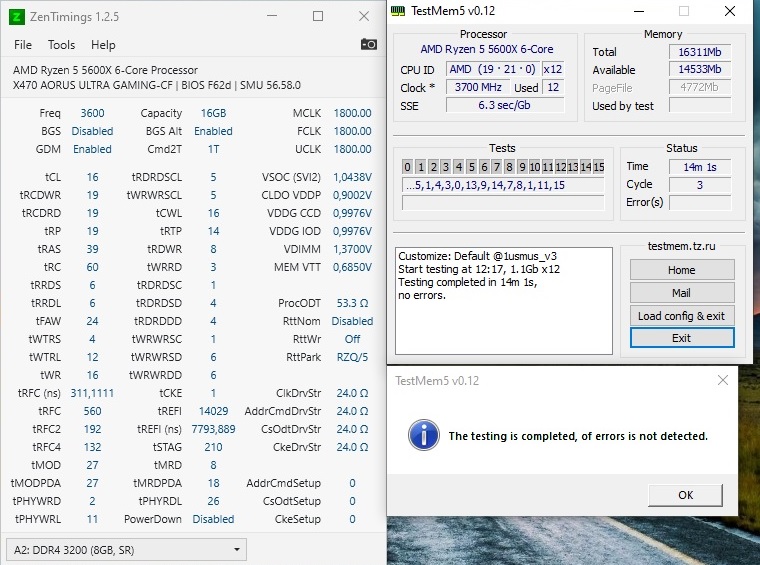Click the MCLK value 1800.00

coord(352,113)
